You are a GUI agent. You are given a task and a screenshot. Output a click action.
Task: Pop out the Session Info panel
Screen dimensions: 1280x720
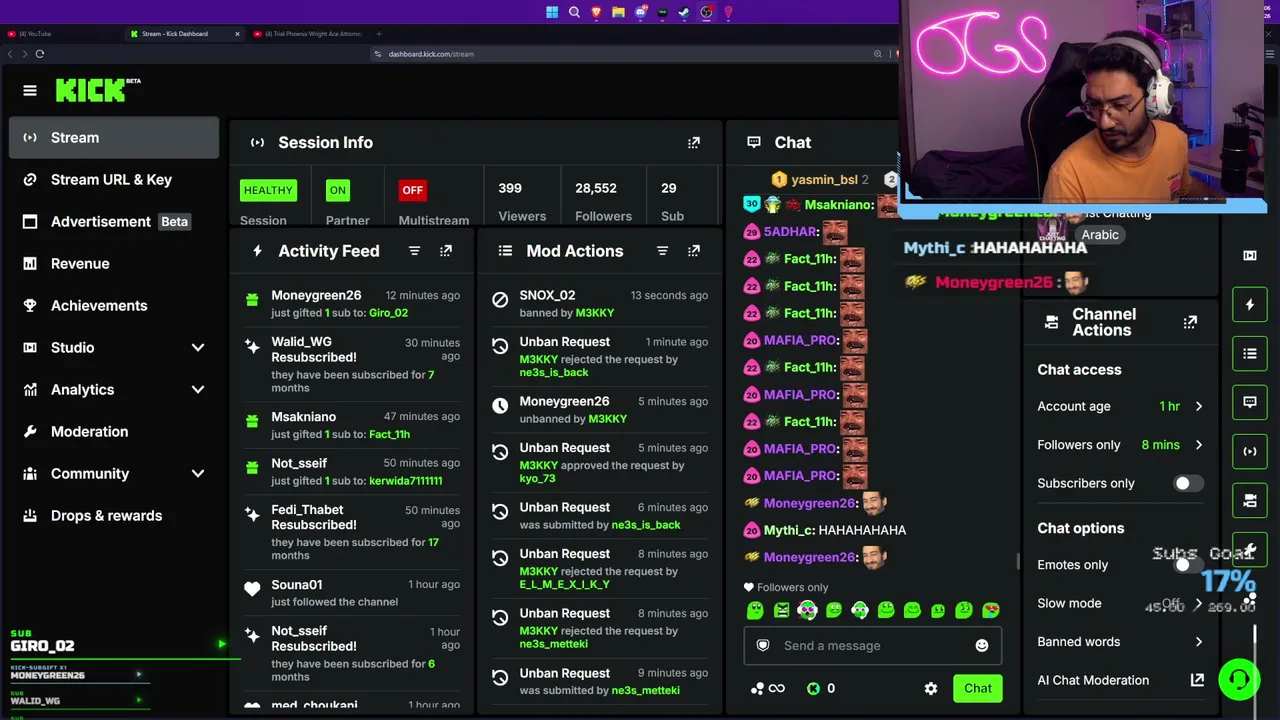coord(694,143)
